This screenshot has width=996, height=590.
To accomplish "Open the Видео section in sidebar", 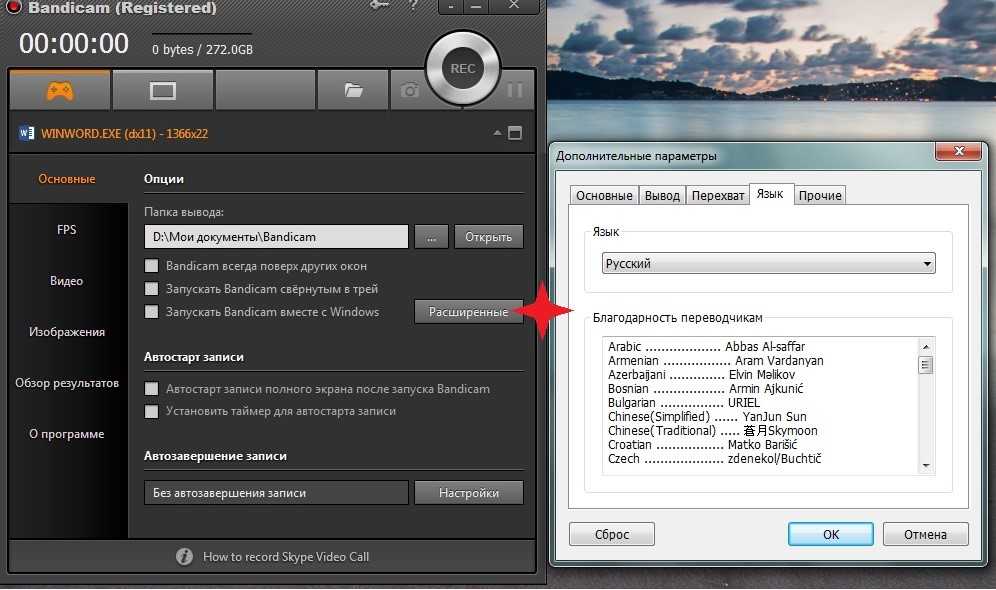I will pyautogui.click(x=67, y=281).
